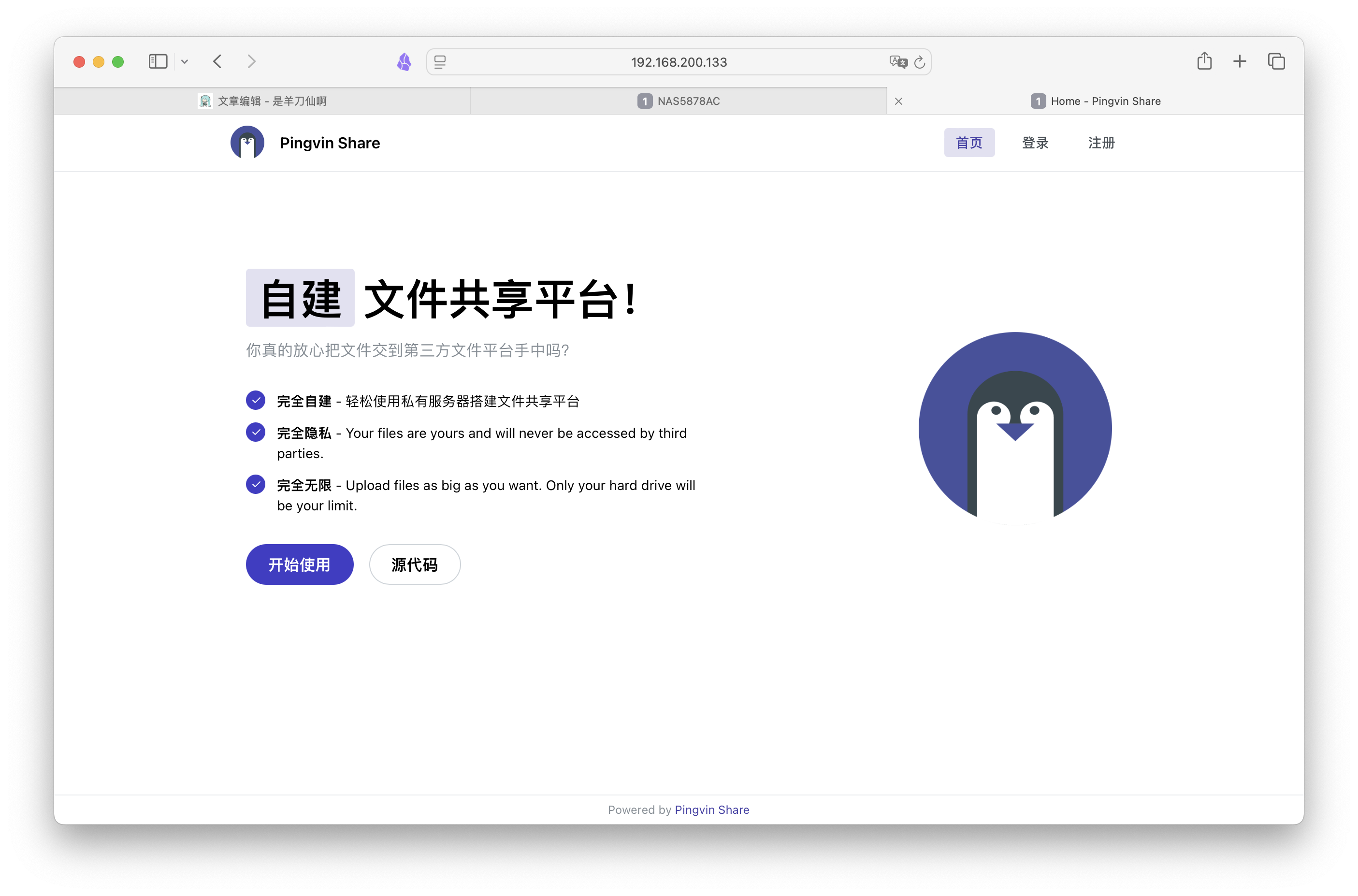Click the Pingvin Share header title
This screenshot has width=1358, height=896.
(330, 143)
